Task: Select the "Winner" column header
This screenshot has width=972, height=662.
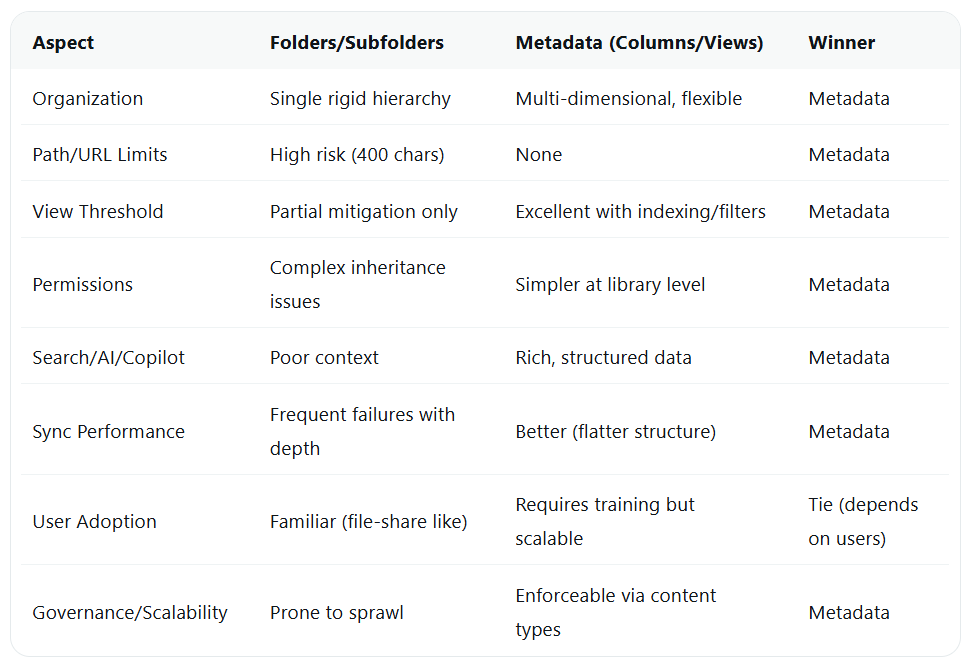Action: [841, 43]
